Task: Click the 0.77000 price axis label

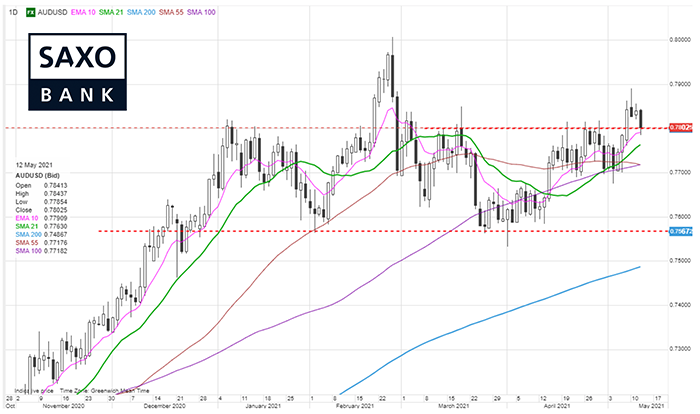Action: [680, 172]
